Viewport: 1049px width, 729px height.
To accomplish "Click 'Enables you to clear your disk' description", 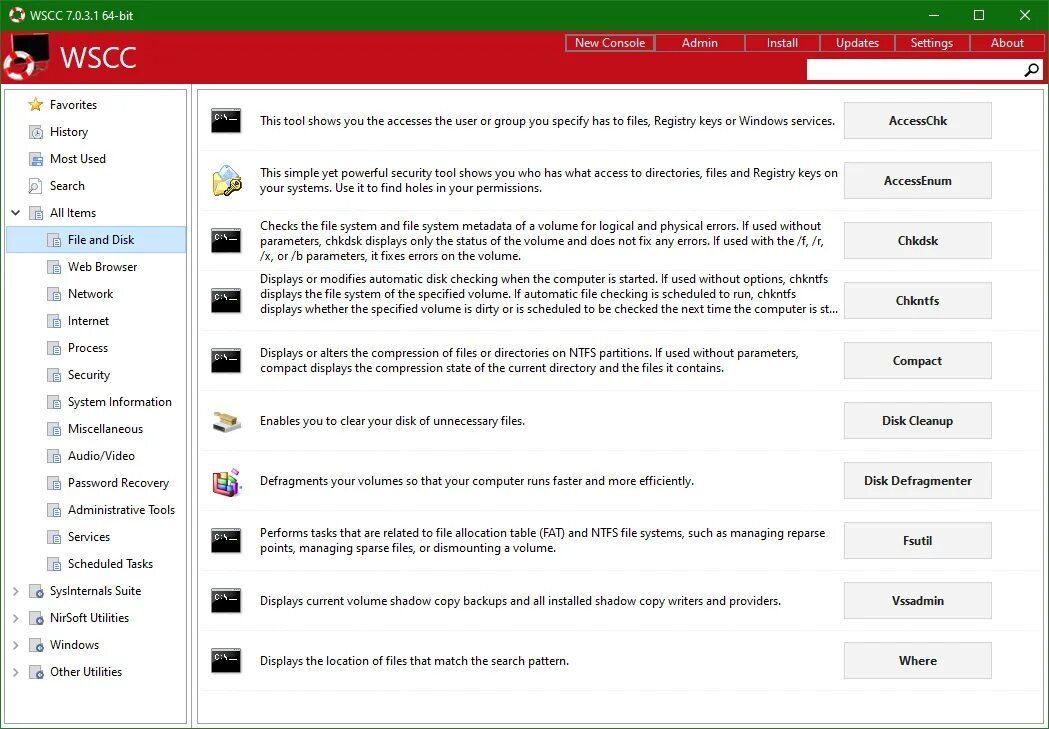I will 392,421.
